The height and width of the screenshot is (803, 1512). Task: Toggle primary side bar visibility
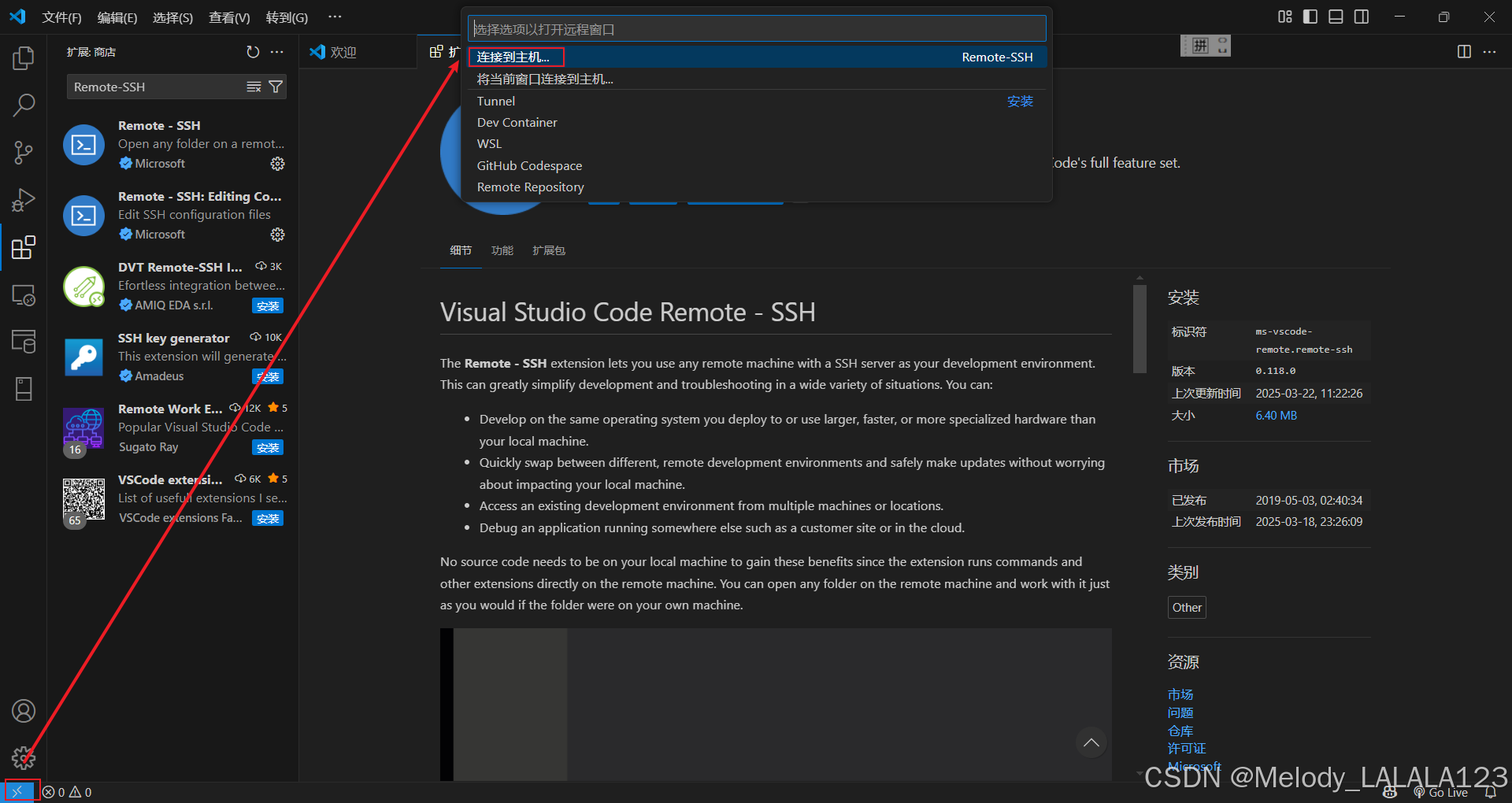click(1310, 17)
